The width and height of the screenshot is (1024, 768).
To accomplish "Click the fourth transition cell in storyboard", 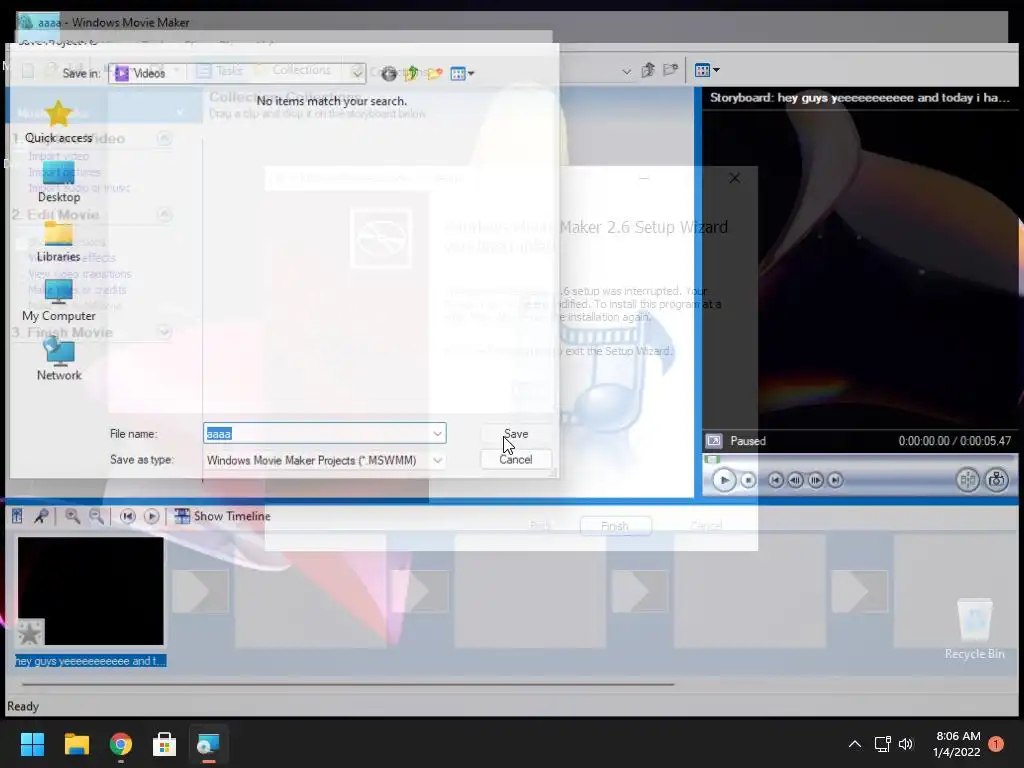I will coord(859,591).
